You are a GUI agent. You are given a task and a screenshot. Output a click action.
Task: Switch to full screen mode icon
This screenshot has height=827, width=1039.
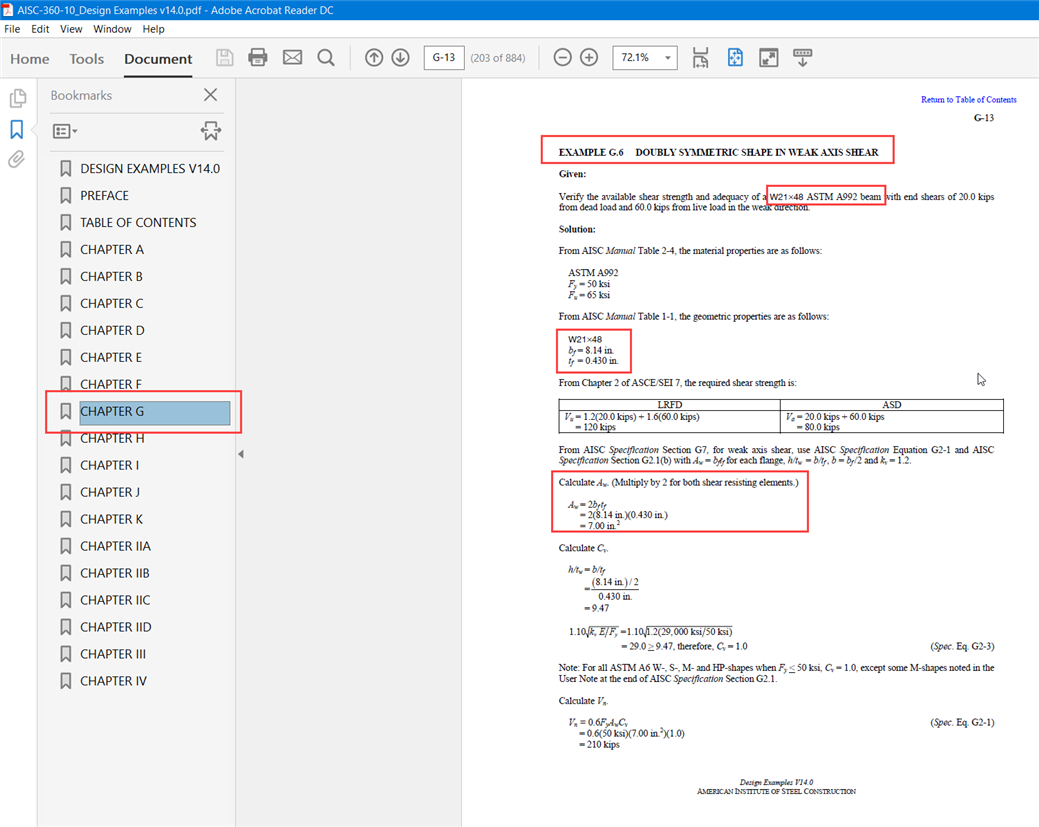[x=768, y=58]
